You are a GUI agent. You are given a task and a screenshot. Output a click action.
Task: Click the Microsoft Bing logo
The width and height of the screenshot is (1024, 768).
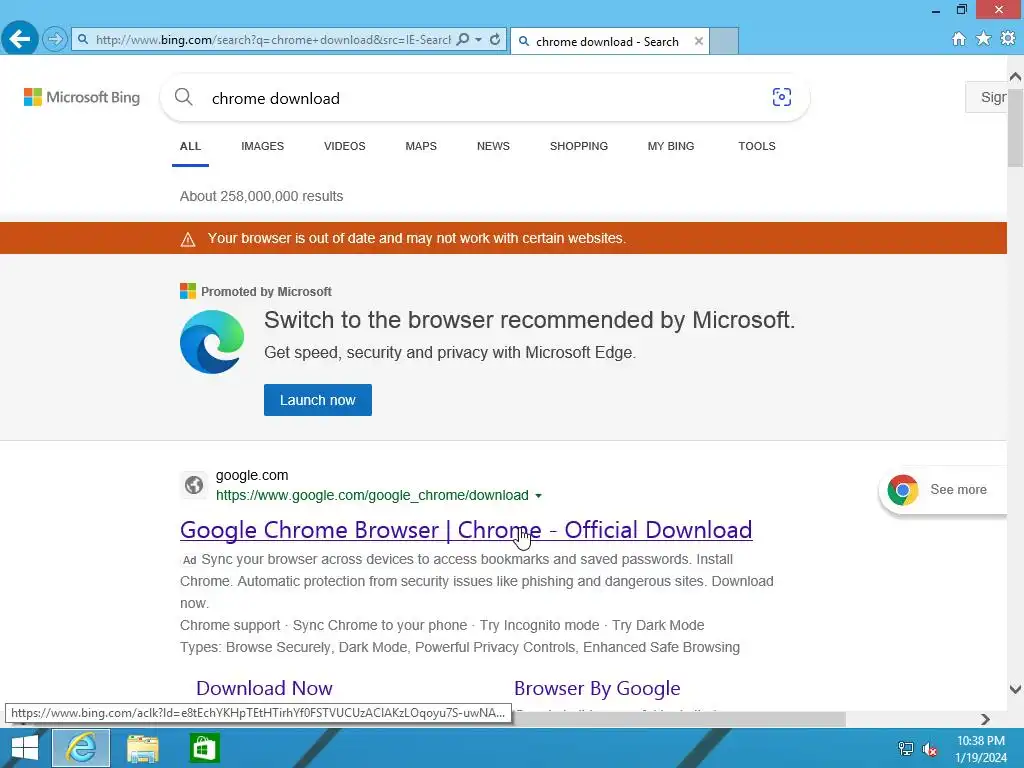pos(82,97)
